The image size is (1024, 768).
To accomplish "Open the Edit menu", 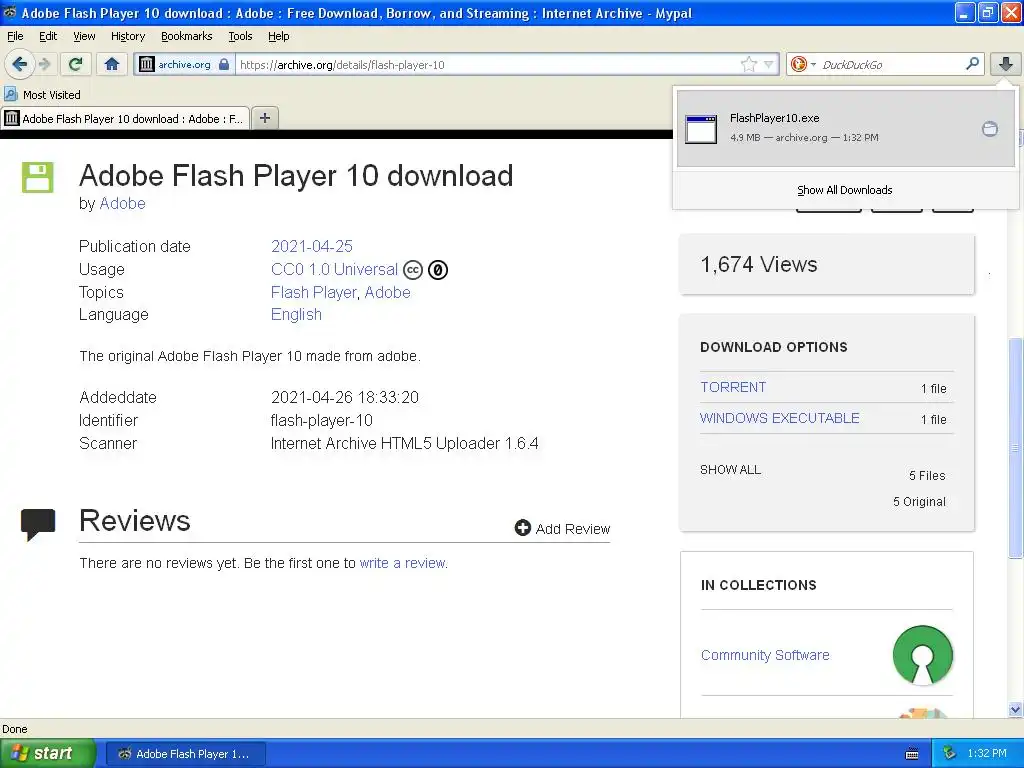I will 48,36.
